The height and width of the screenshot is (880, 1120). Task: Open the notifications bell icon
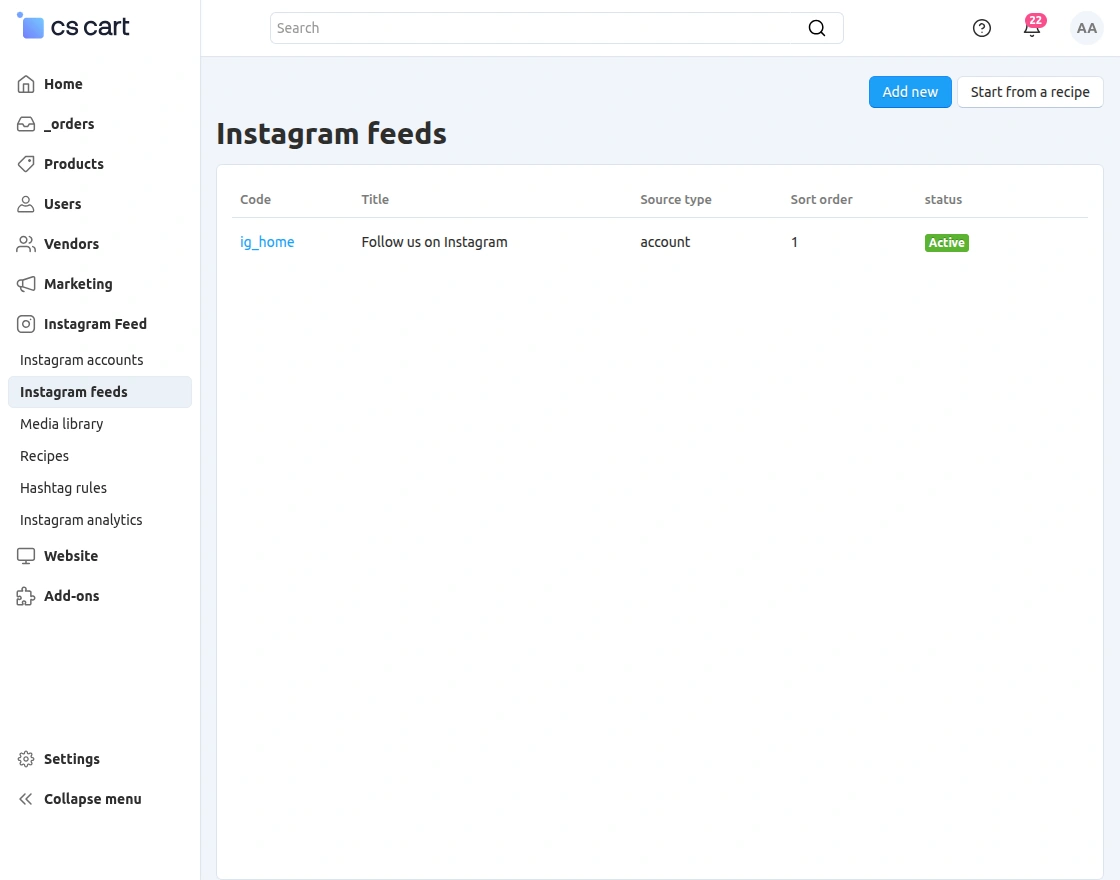1031,30
